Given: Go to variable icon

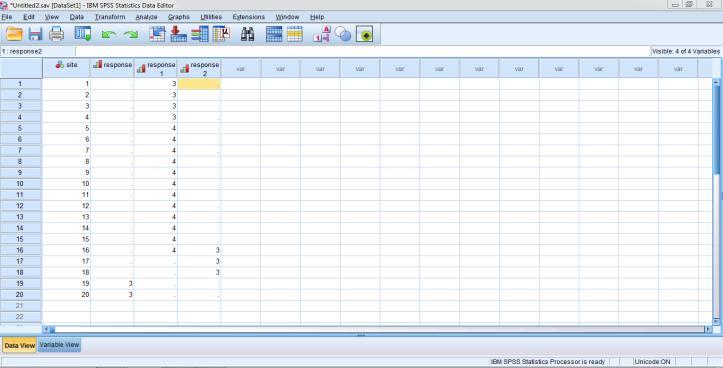Looking at the screenshot, I should [x=178, y=34].
